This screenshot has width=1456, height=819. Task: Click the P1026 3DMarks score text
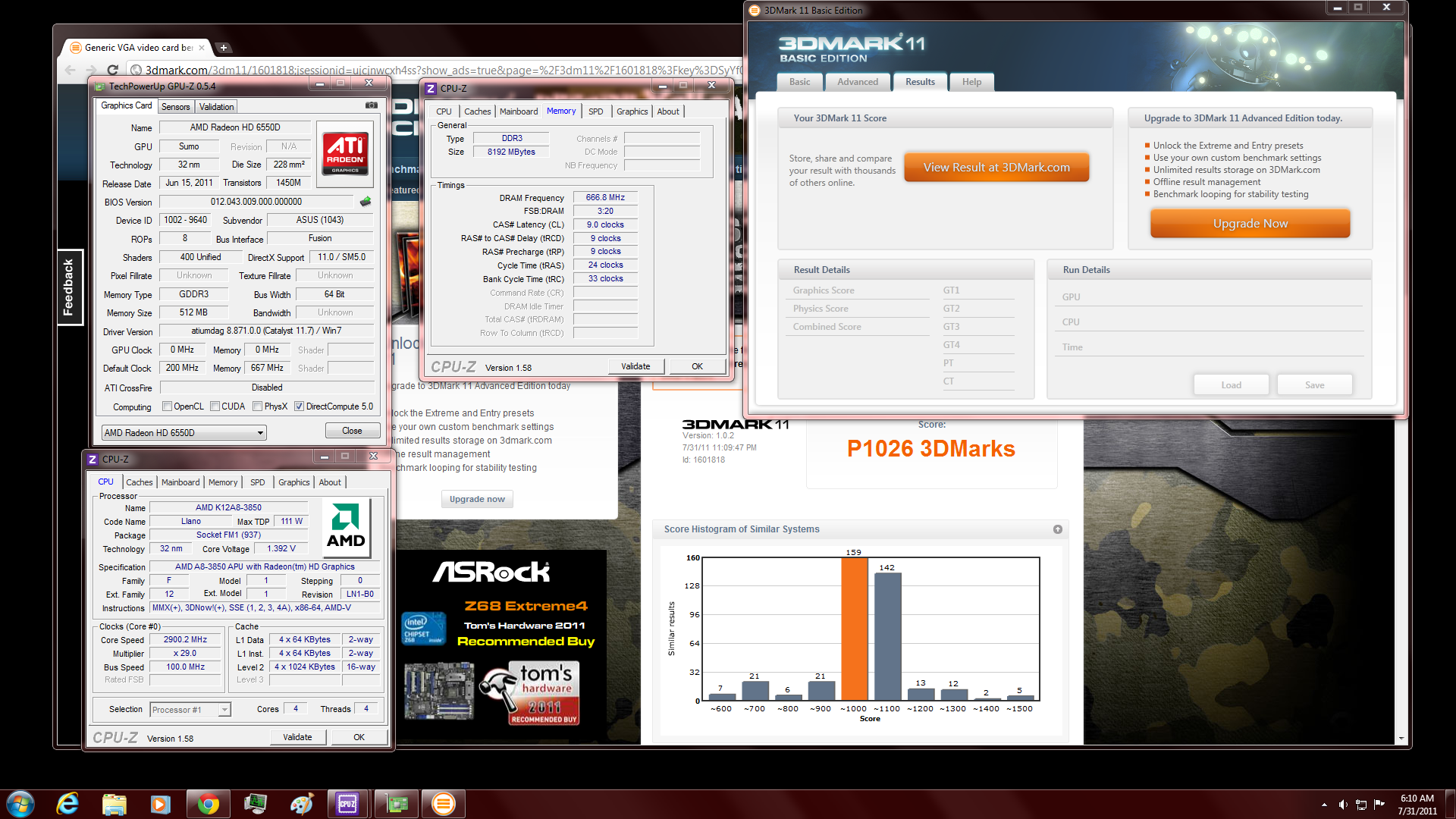(930, 449)
